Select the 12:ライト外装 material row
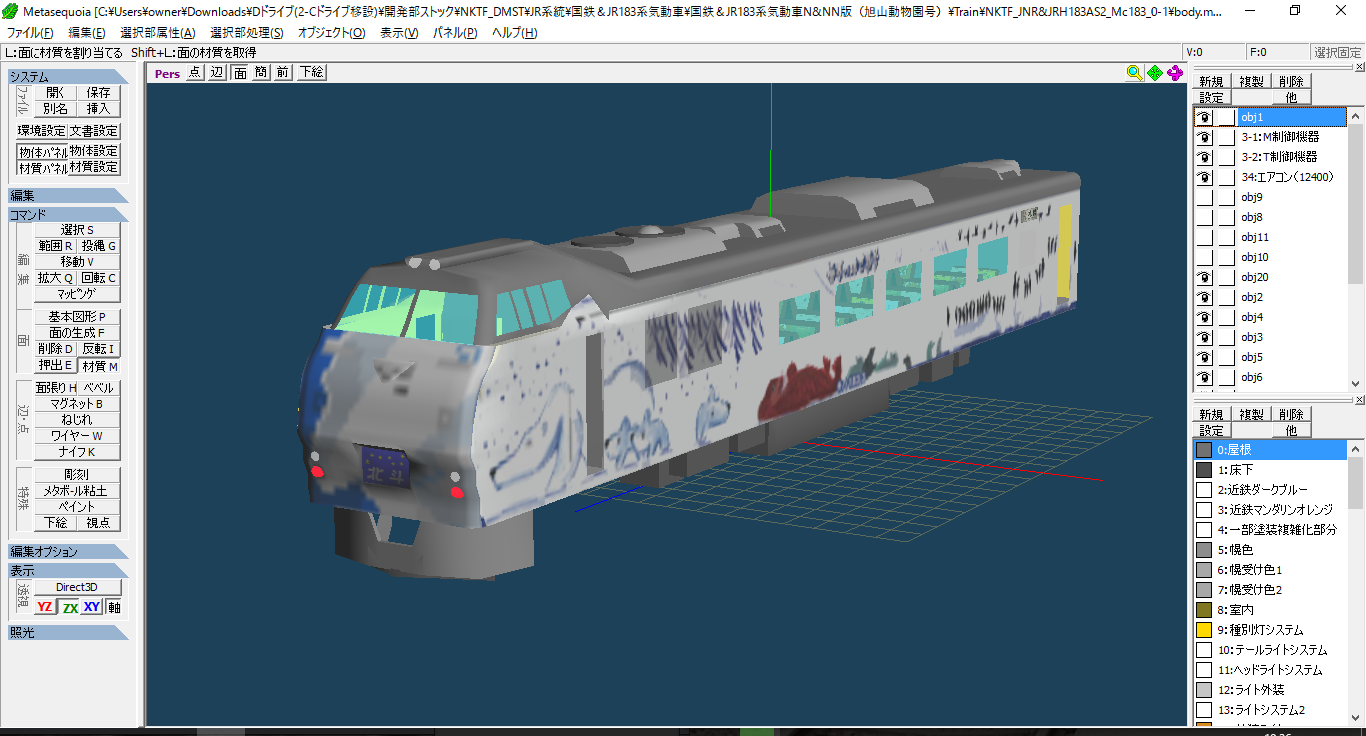The height and width of the screenshot is (736, 1366). (x=1271, y=690)
